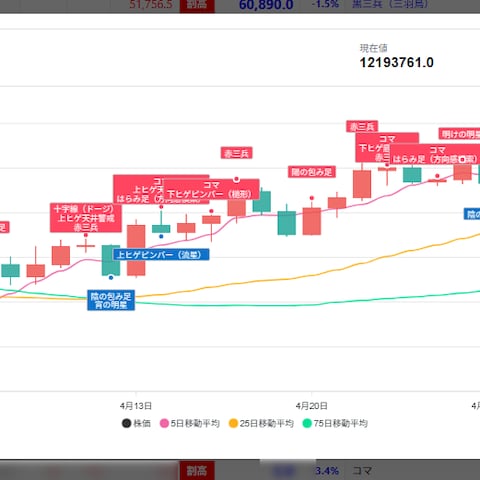This screenshot has height=480, width=480.
Task: Click the 陽の包み足 red label
Action: 312,172
